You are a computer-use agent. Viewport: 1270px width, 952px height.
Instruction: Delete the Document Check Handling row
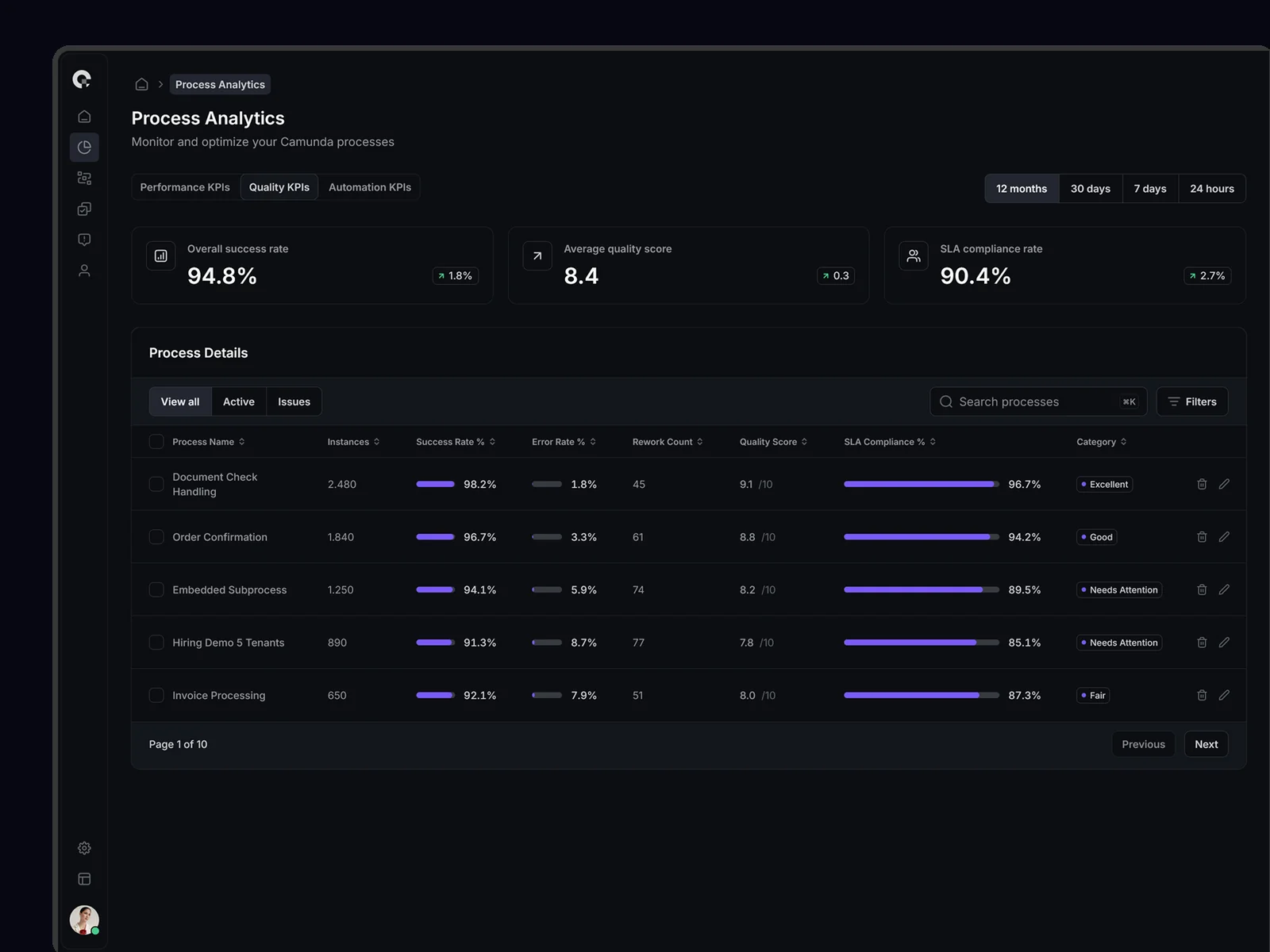(1202, 484)
